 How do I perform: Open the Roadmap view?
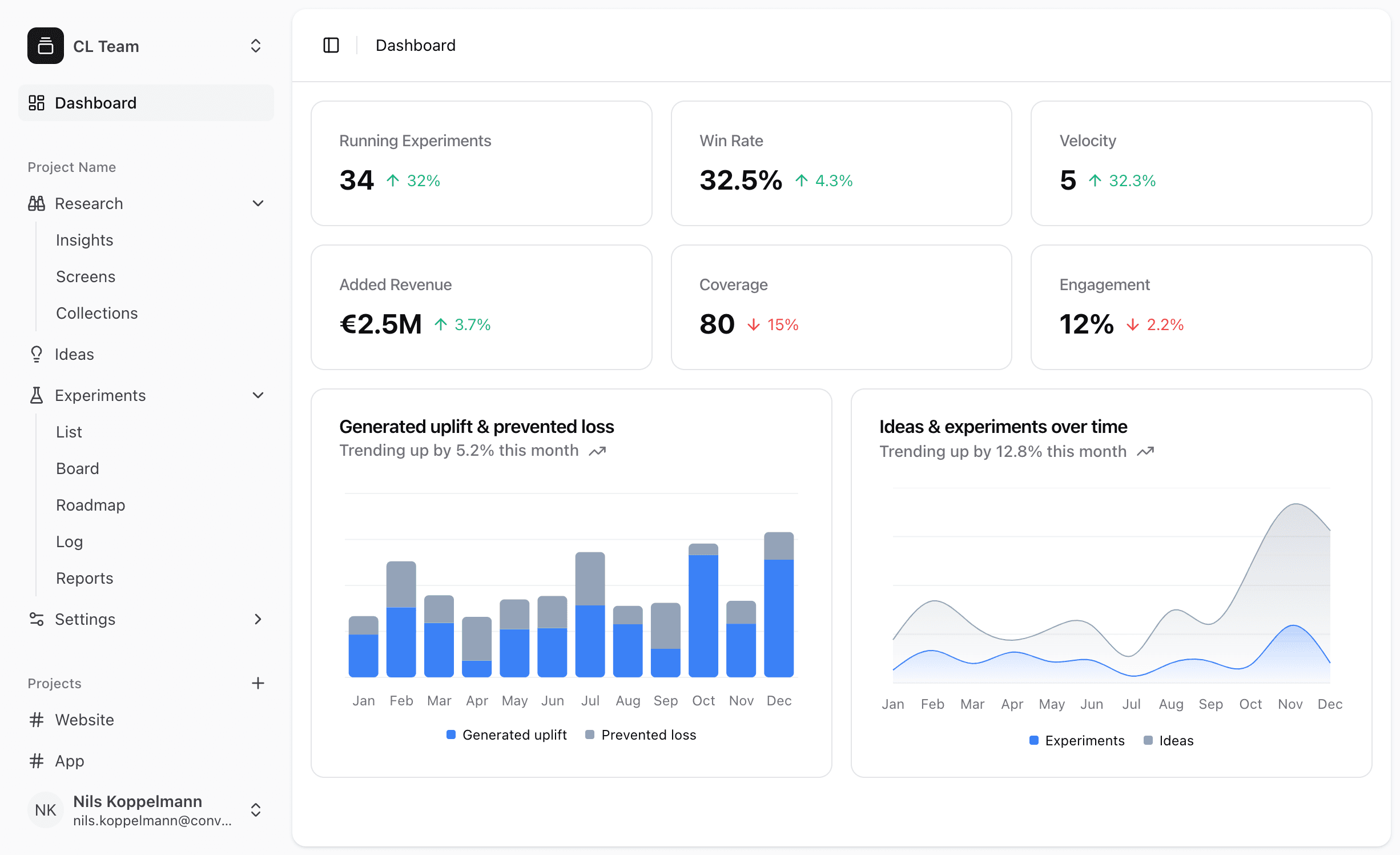click(x=91, y=505)
